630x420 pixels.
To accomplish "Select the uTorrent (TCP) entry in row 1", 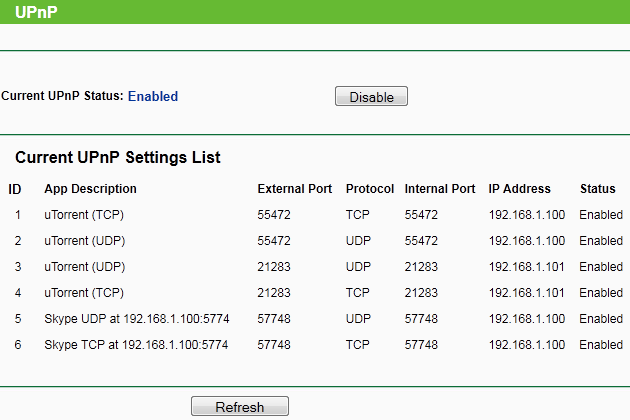I will 84,215.
